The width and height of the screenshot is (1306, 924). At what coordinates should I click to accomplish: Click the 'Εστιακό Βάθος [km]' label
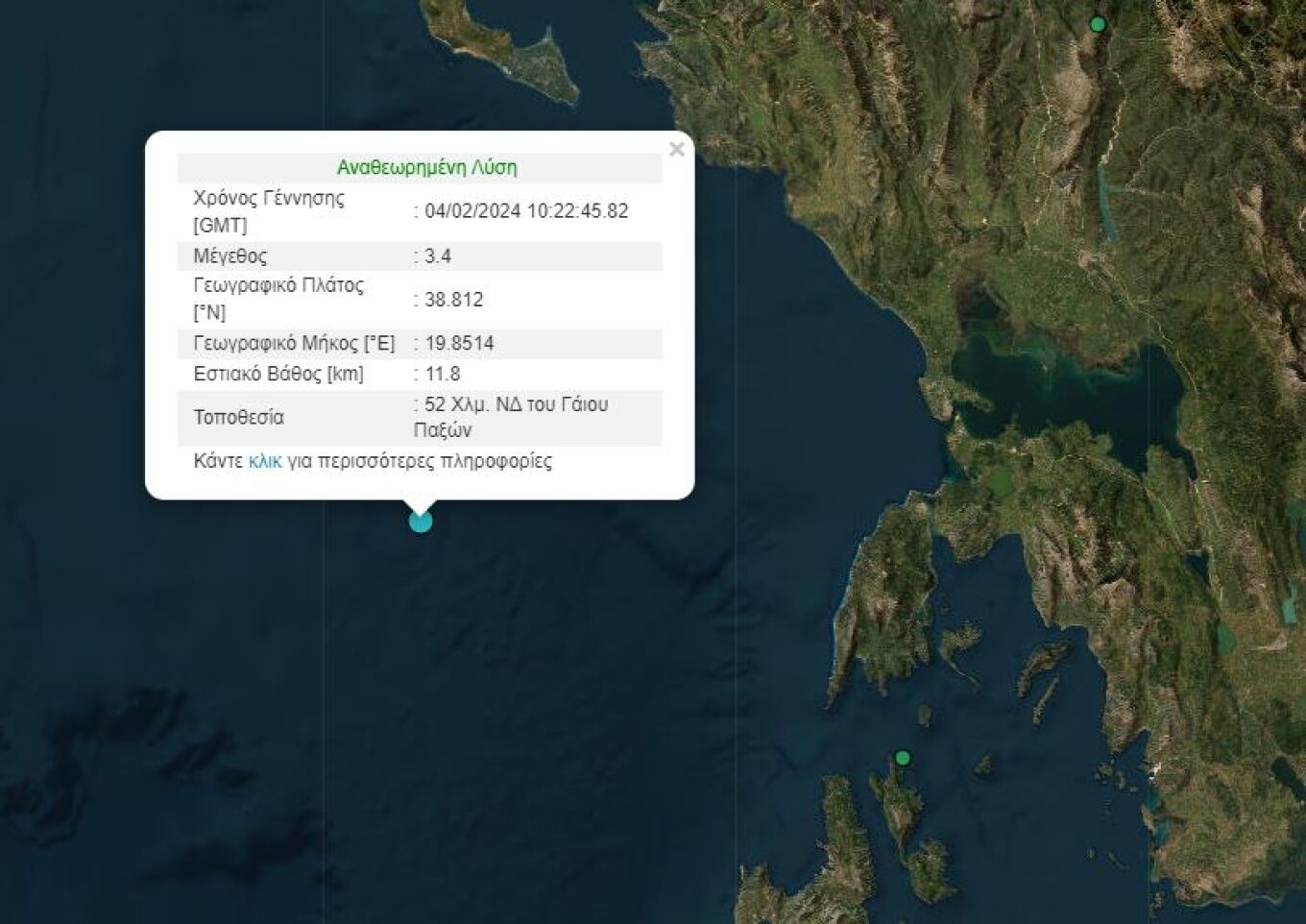(x=278, y=374)
